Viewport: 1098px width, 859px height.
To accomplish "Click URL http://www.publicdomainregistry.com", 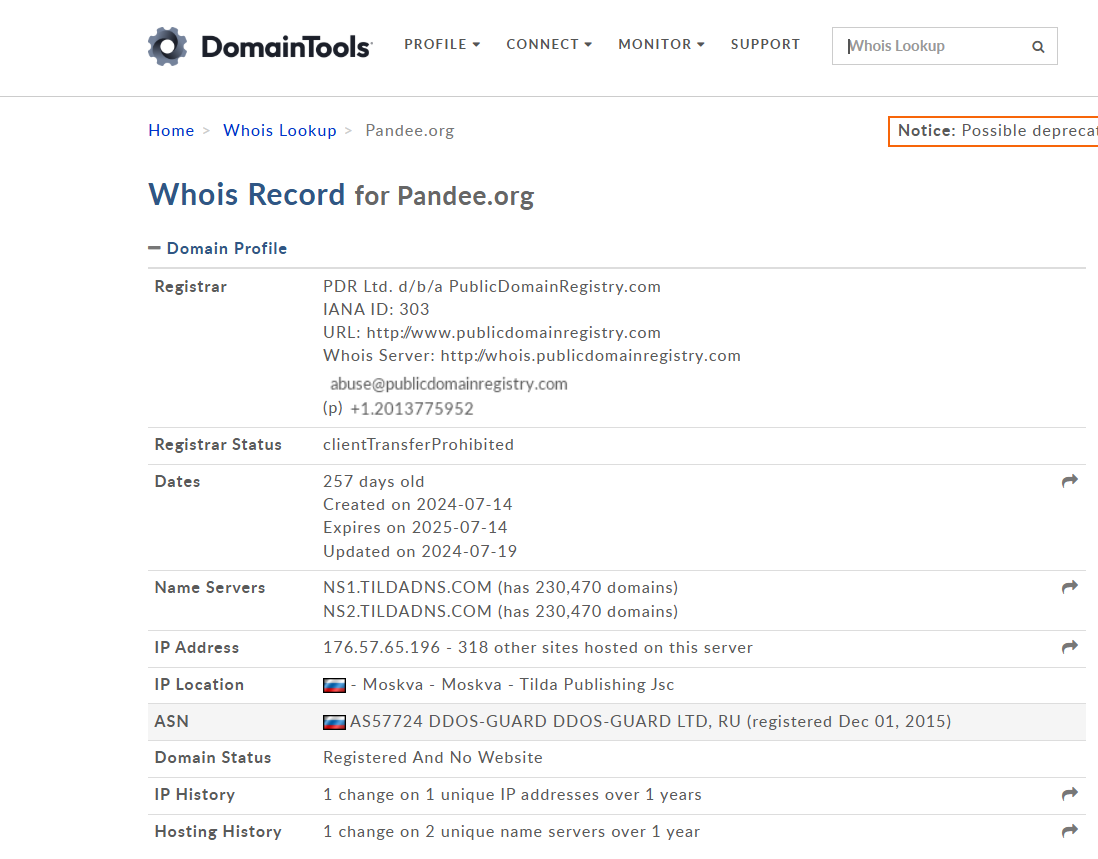I will 492,333.
